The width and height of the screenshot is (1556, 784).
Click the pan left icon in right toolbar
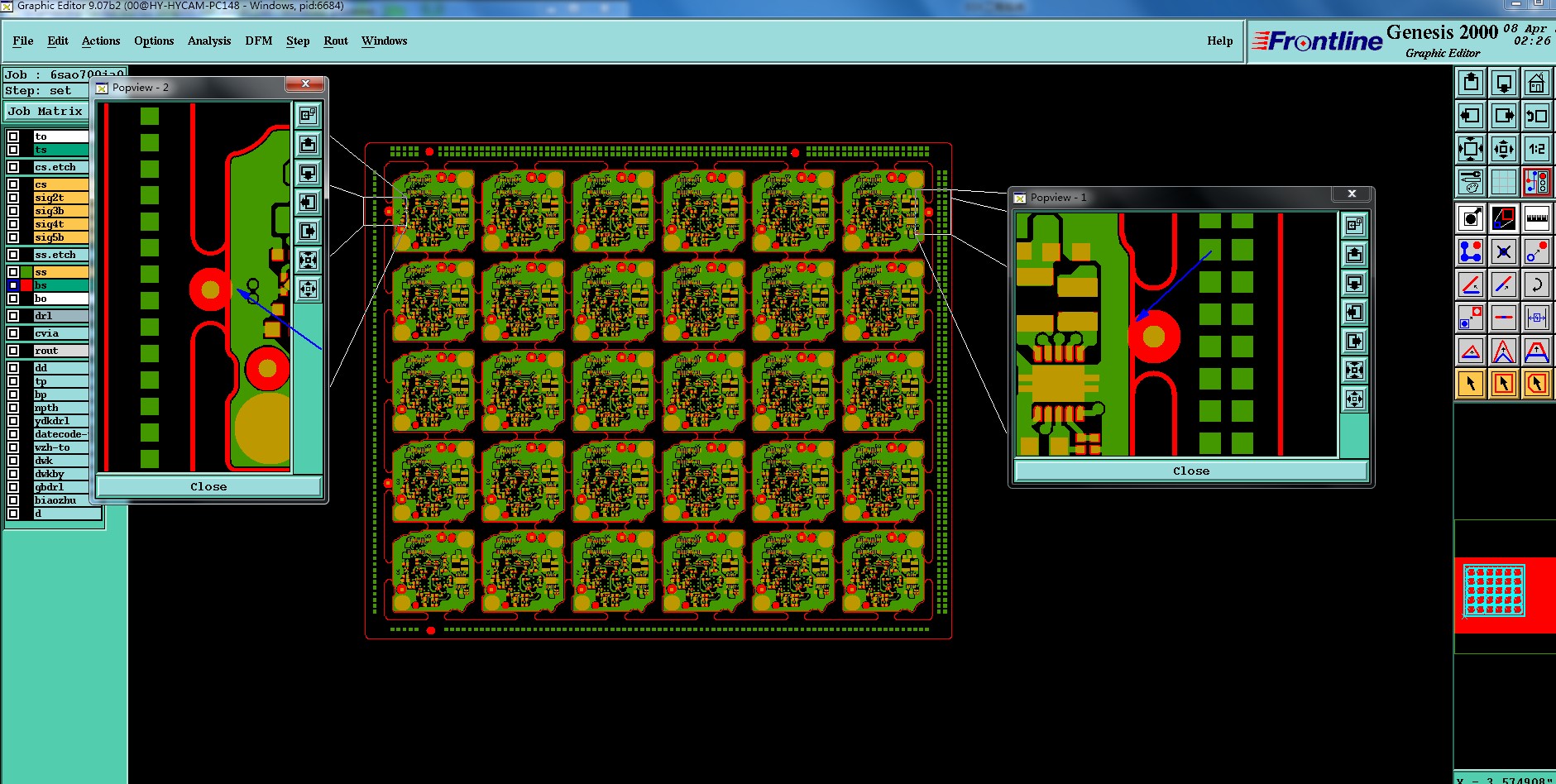(1471, 116)
